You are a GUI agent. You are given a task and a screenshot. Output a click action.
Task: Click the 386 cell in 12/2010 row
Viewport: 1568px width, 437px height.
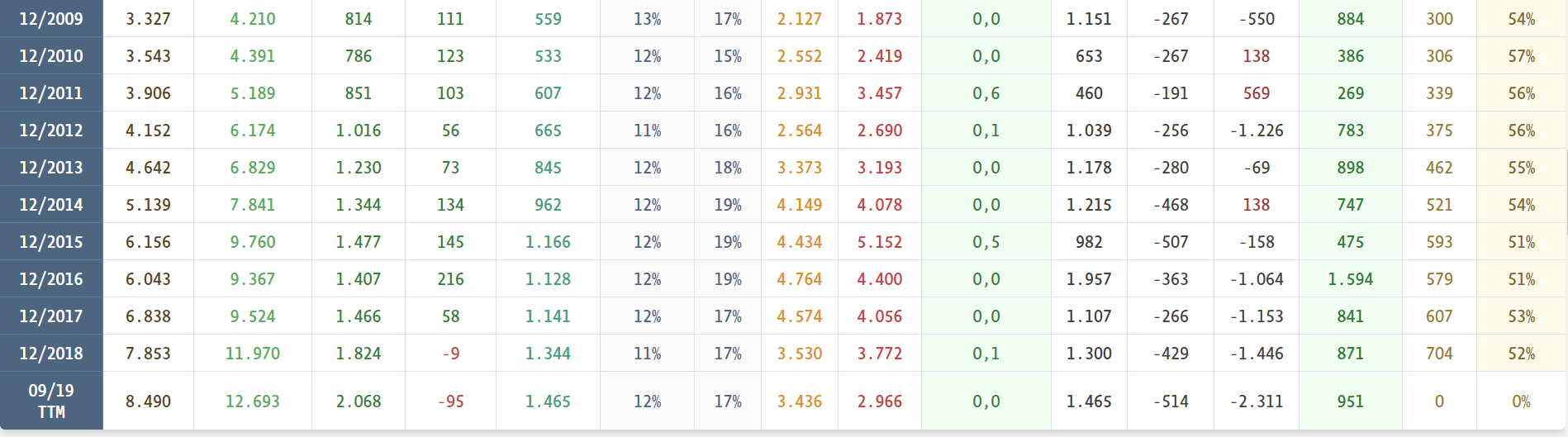point(1351,56)
